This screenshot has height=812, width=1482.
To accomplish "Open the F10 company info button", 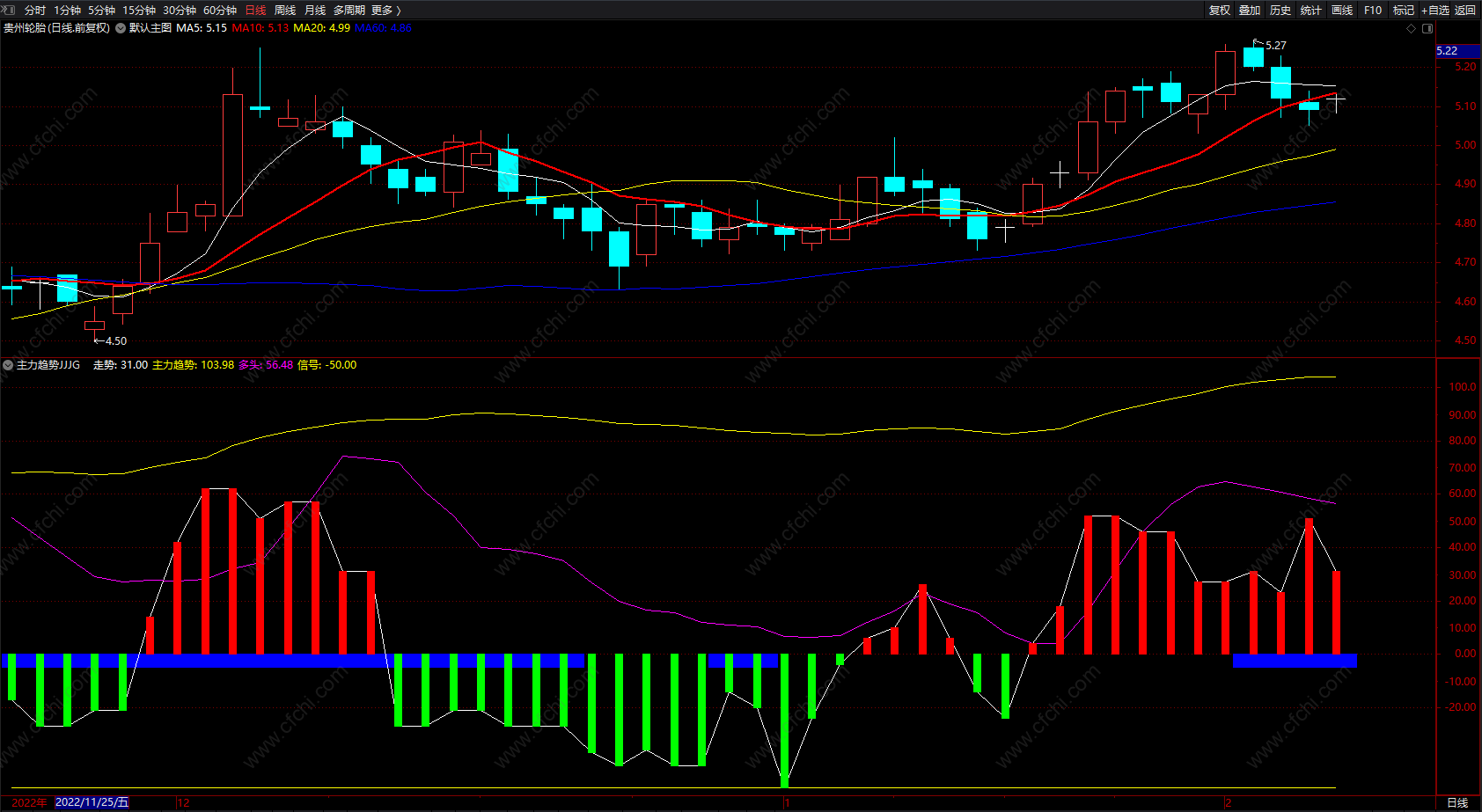I will coord(1373,11).
